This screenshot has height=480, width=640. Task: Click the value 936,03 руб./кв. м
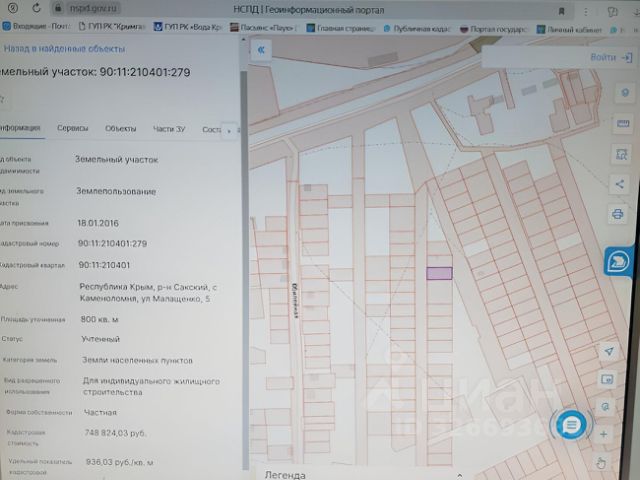pyautogui.click(x=120, y=462)
